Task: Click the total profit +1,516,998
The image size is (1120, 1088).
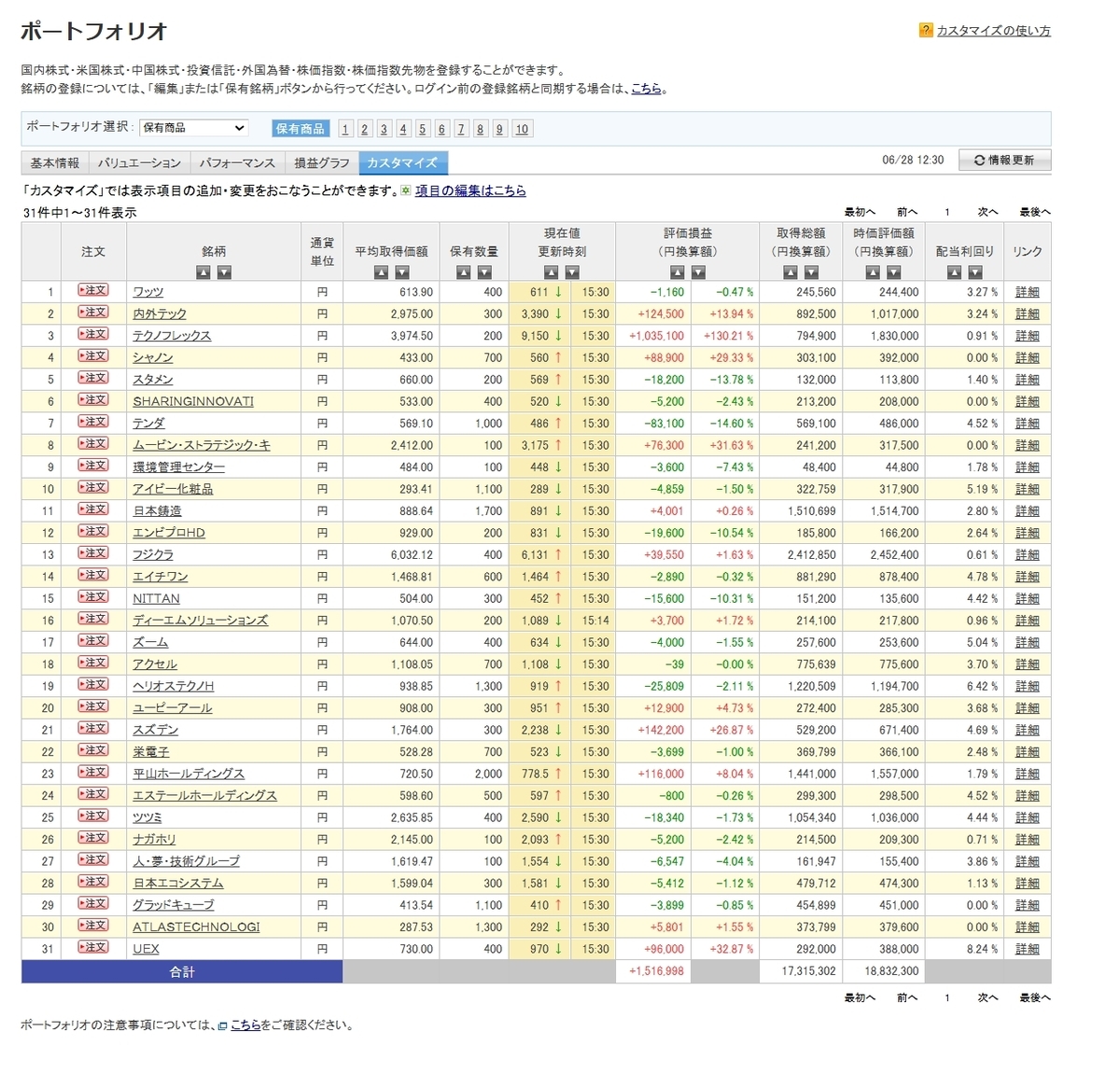Action: 656,971
